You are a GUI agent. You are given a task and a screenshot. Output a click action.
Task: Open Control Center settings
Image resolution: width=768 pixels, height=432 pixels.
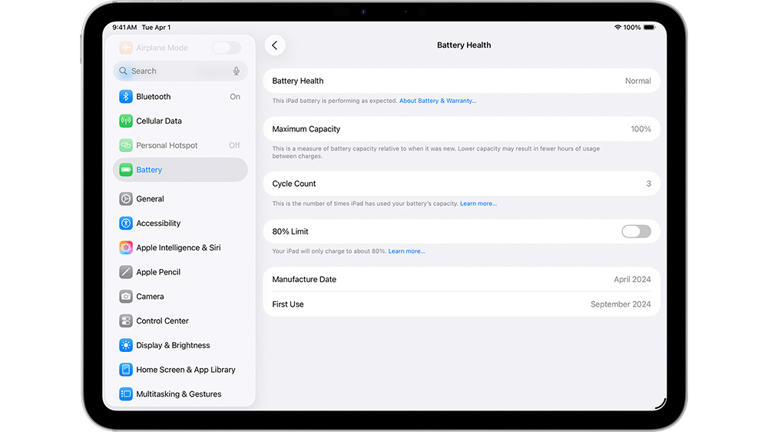click(x=180, y=321)
